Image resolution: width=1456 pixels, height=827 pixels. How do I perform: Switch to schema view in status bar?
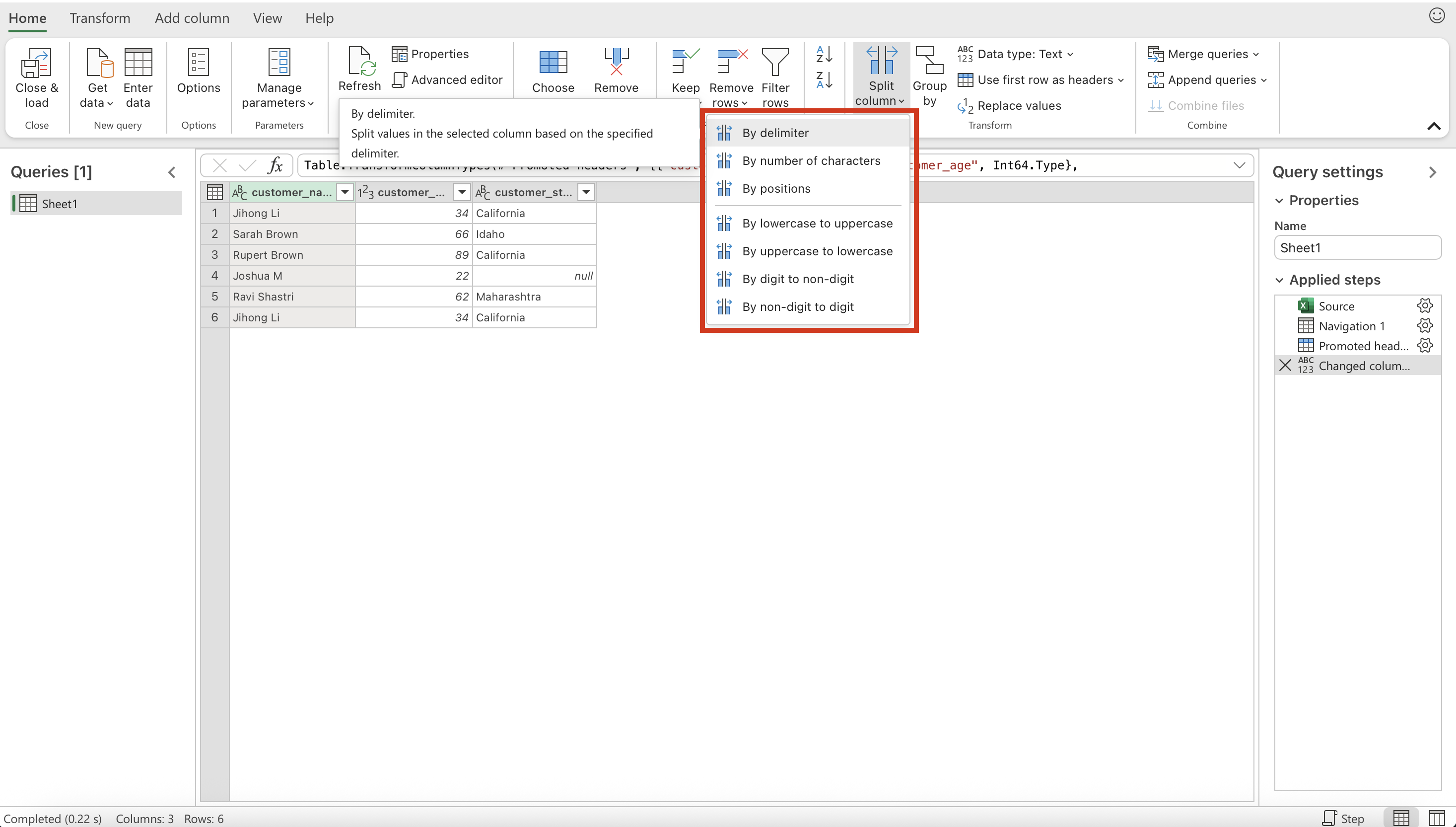pos(1437,818)
